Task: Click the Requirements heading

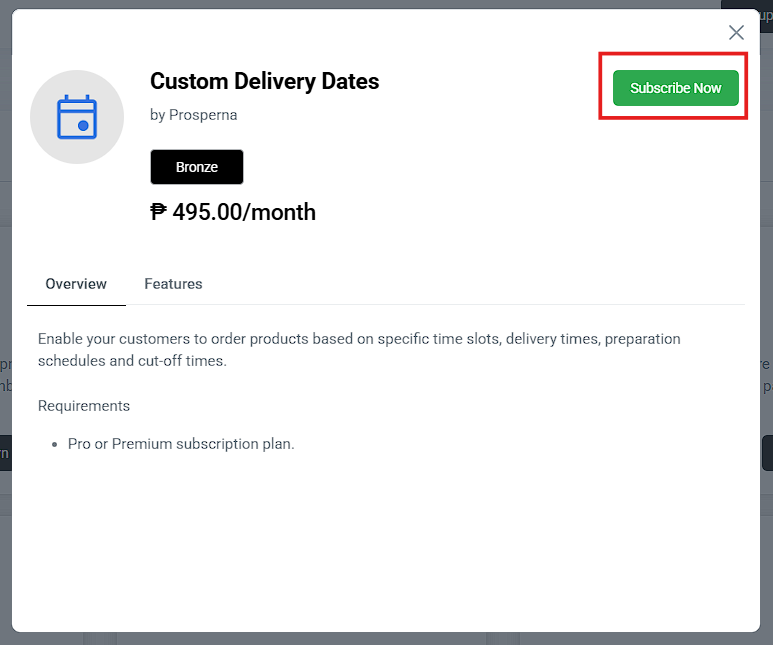Action: (x=84, y=406)
